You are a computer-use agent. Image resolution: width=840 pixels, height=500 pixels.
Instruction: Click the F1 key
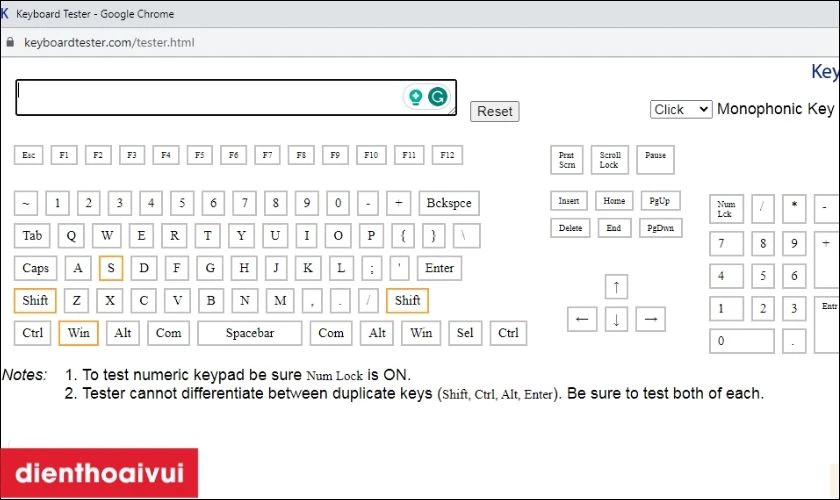point(64,155)
